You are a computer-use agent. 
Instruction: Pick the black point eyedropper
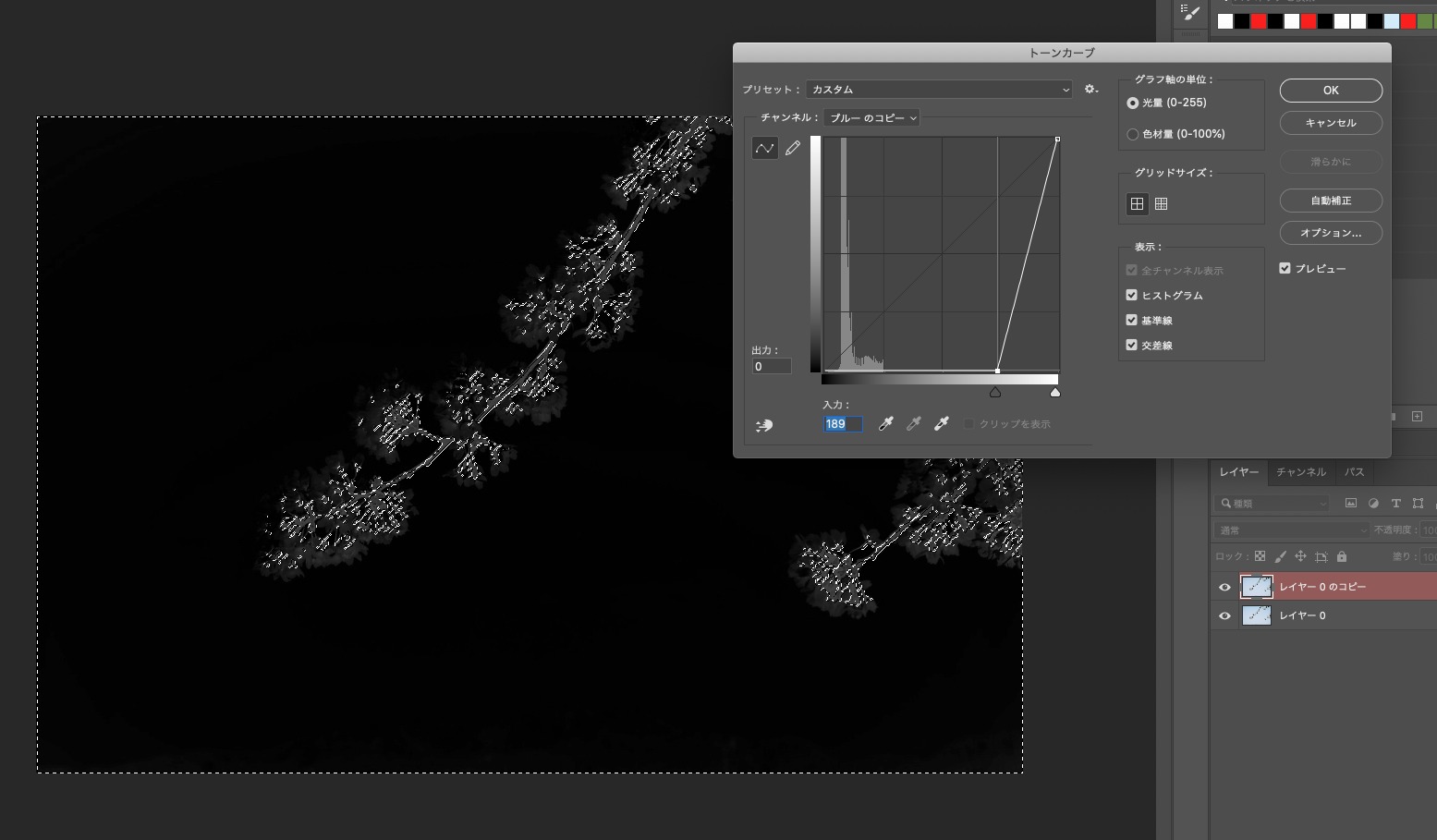click(885, 424)
